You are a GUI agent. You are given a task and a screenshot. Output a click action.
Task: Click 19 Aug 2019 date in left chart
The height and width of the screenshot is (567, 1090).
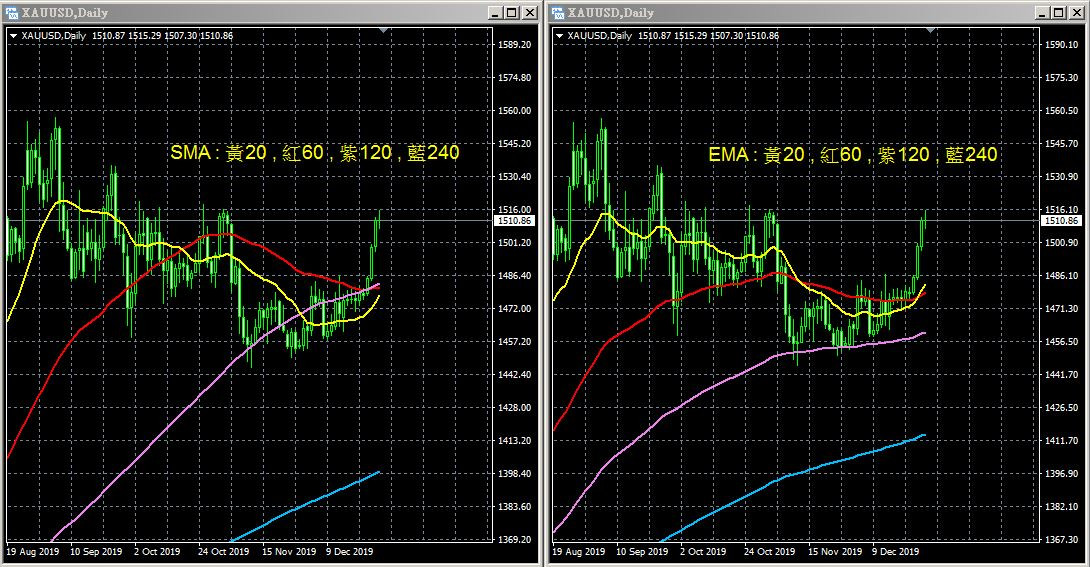33,552
